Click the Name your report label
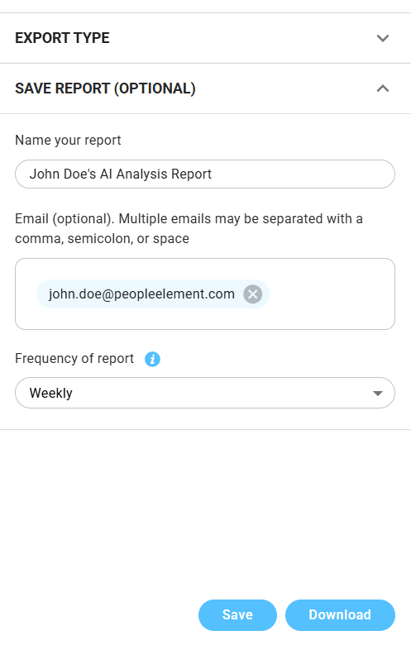411x645 pixels. point(68,140)
